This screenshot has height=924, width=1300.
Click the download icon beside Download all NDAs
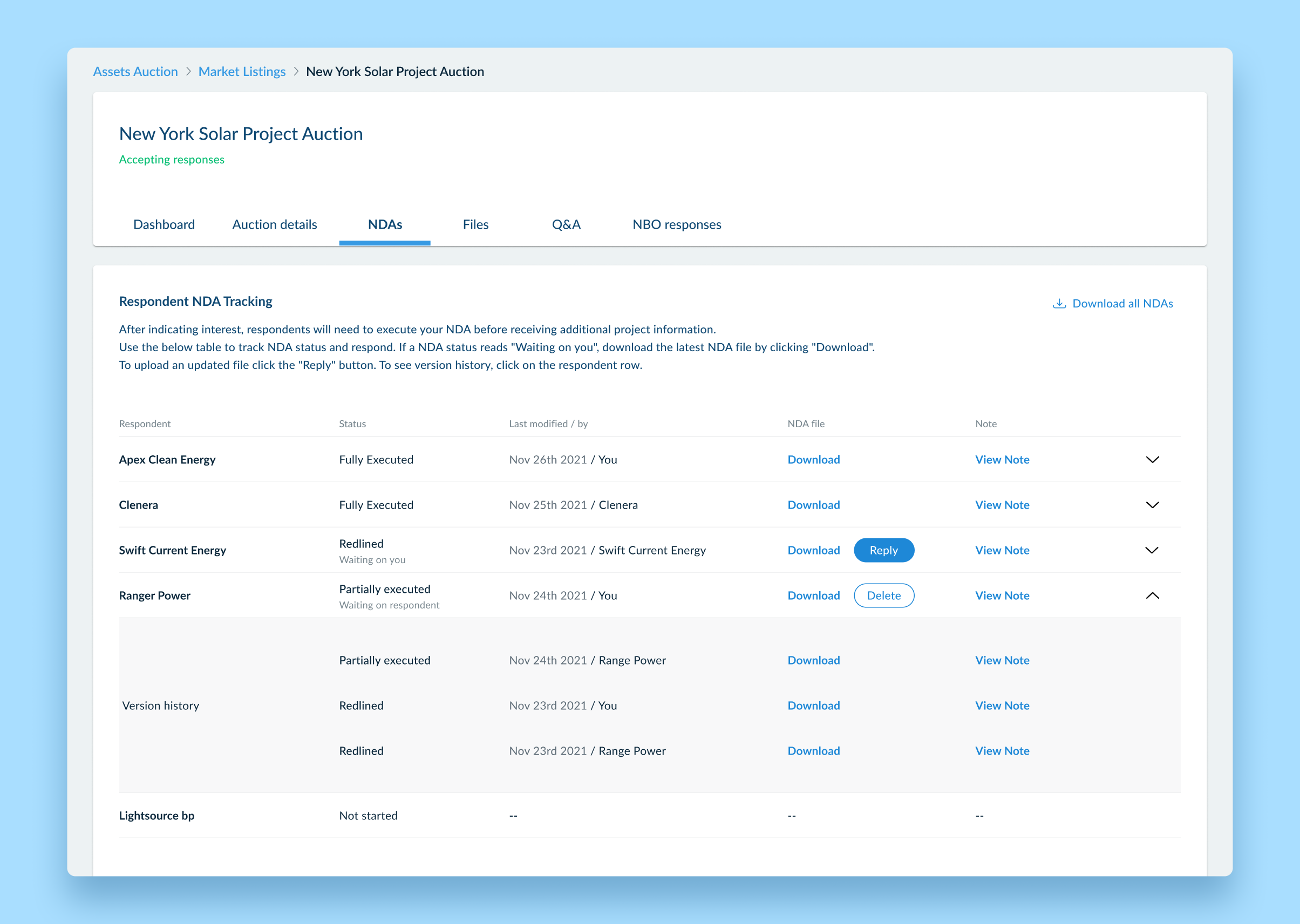click(x=1059, y=303)
